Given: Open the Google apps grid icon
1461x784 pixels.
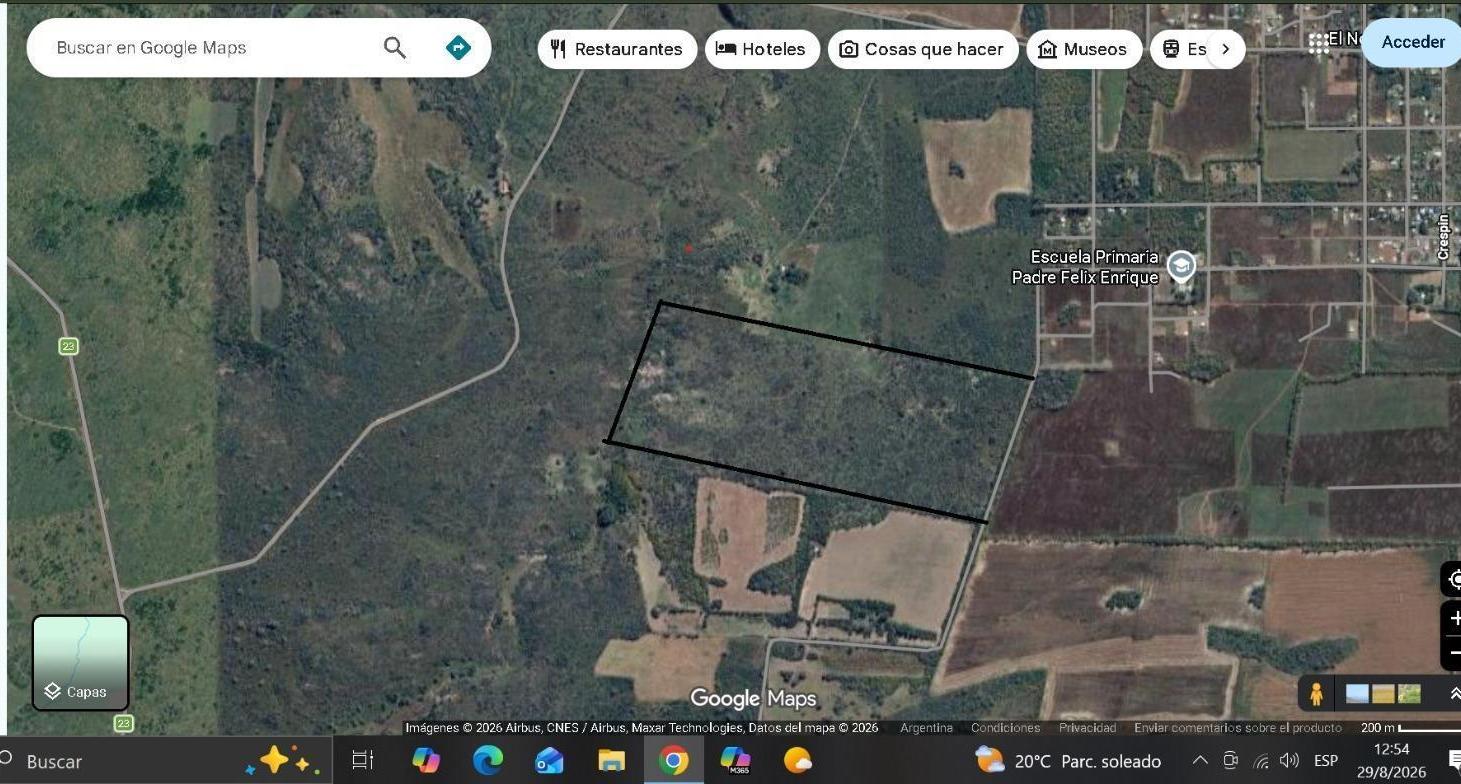Looking at the screenshot, I should (1319, 42).
